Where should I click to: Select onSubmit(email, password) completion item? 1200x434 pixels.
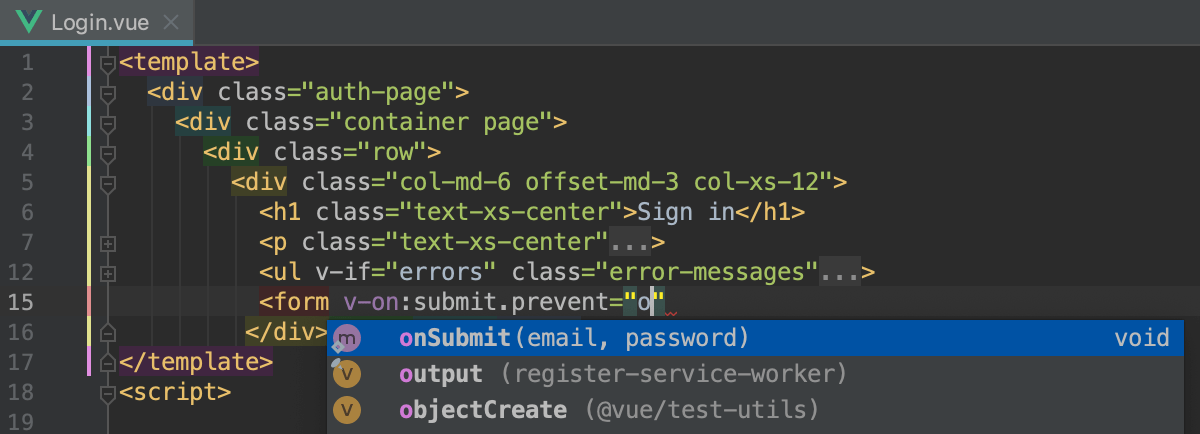574,338
